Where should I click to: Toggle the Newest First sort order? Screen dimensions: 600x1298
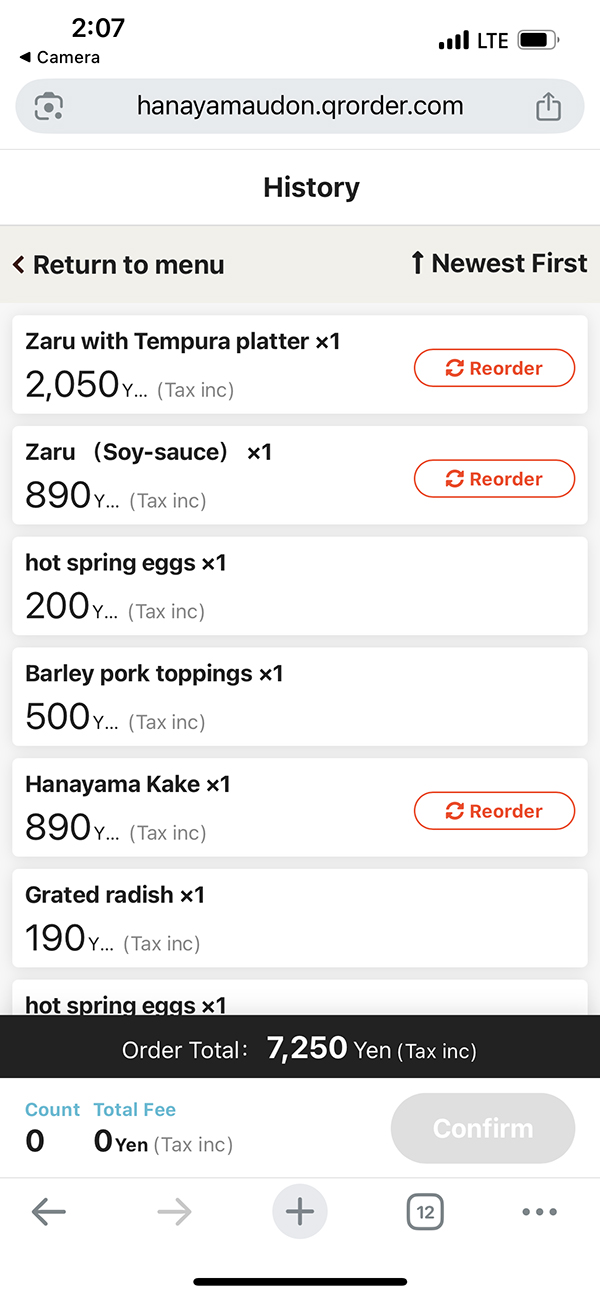coord(498,263)
